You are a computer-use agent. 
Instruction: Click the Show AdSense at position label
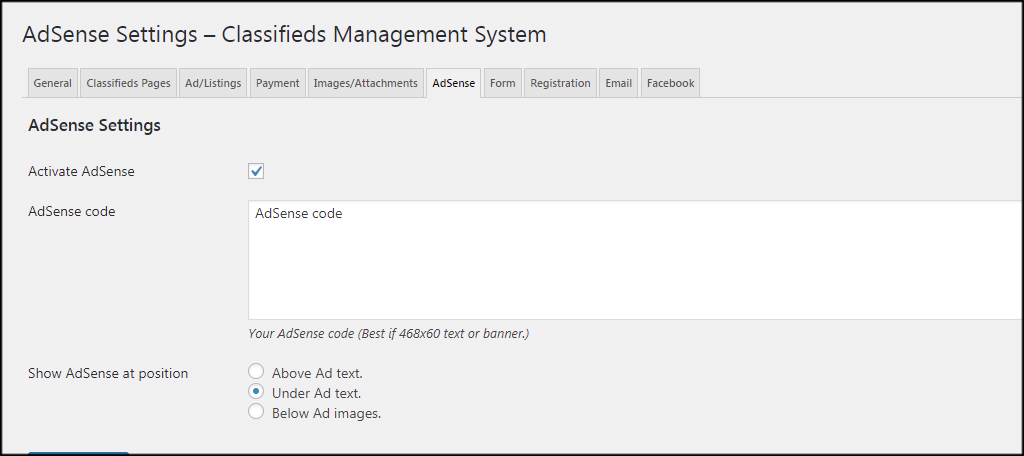(x=108, y=373)
